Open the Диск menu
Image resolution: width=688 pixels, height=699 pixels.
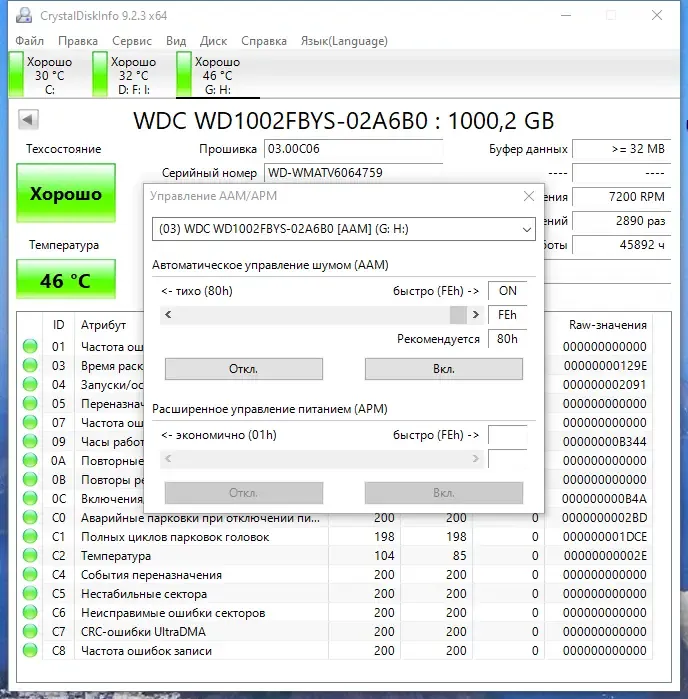pos(214,41)
